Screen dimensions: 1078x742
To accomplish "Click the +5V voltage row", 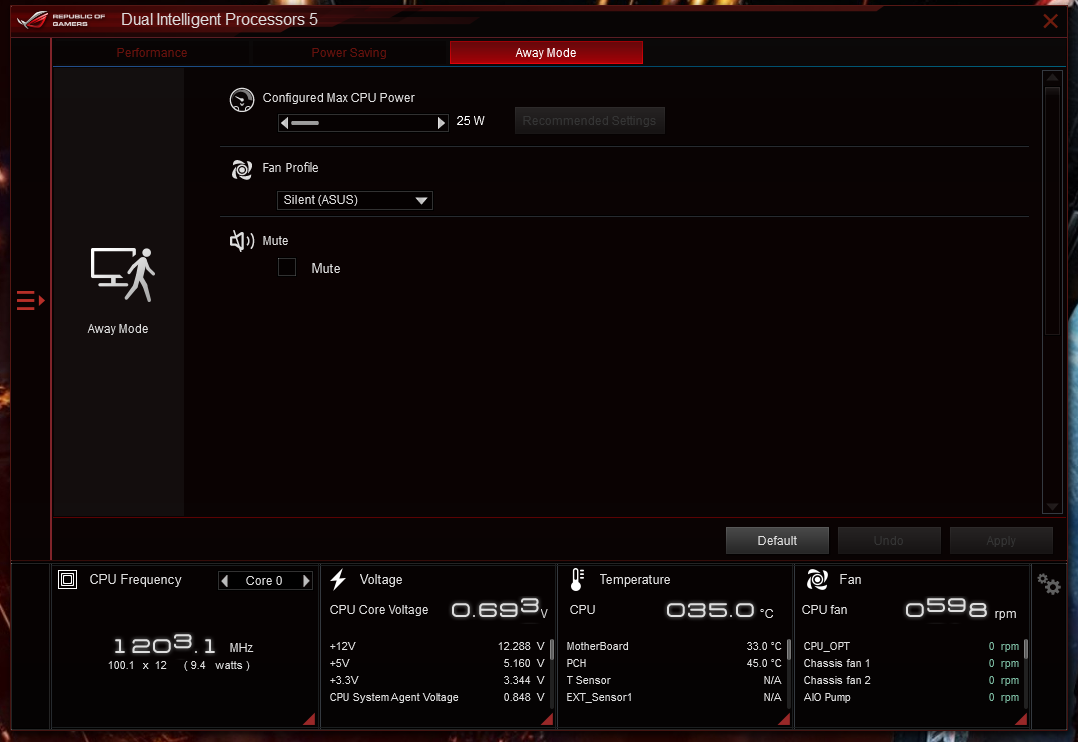I will coord(437,664).
